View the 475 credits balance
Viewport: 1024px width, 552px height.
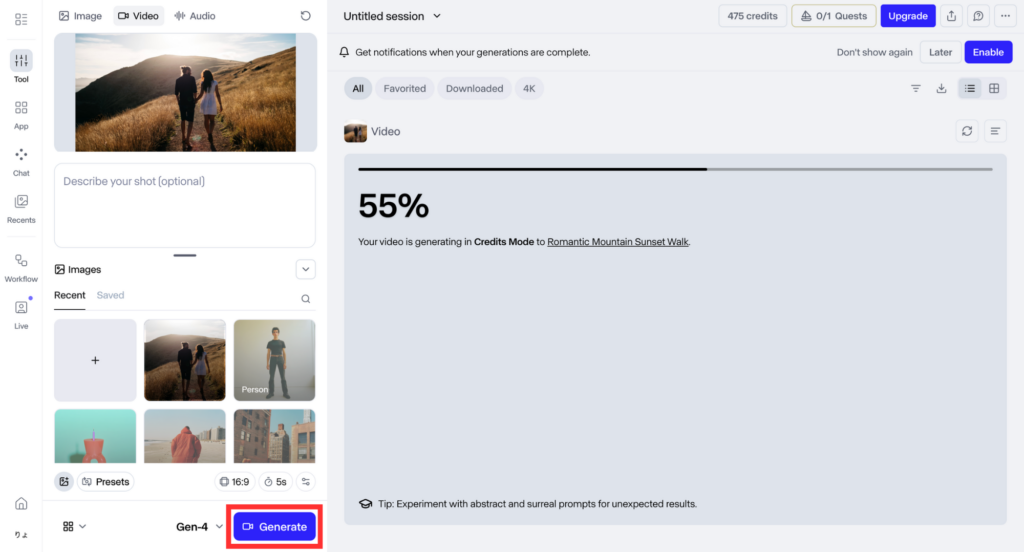pyautogui.click(x=752, y=16)
